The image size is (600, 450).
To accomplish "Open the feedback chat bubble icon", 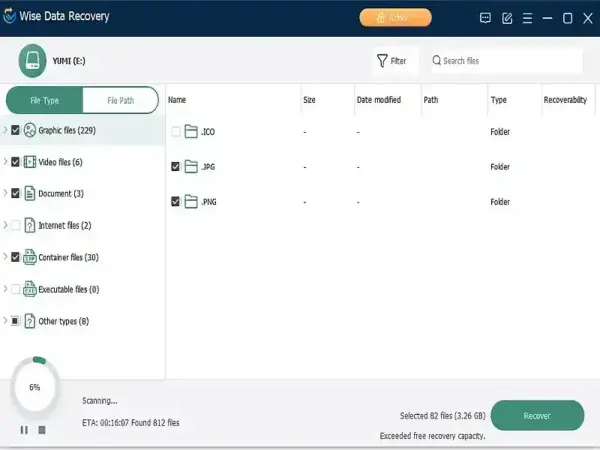I will [x=485, y=18].
